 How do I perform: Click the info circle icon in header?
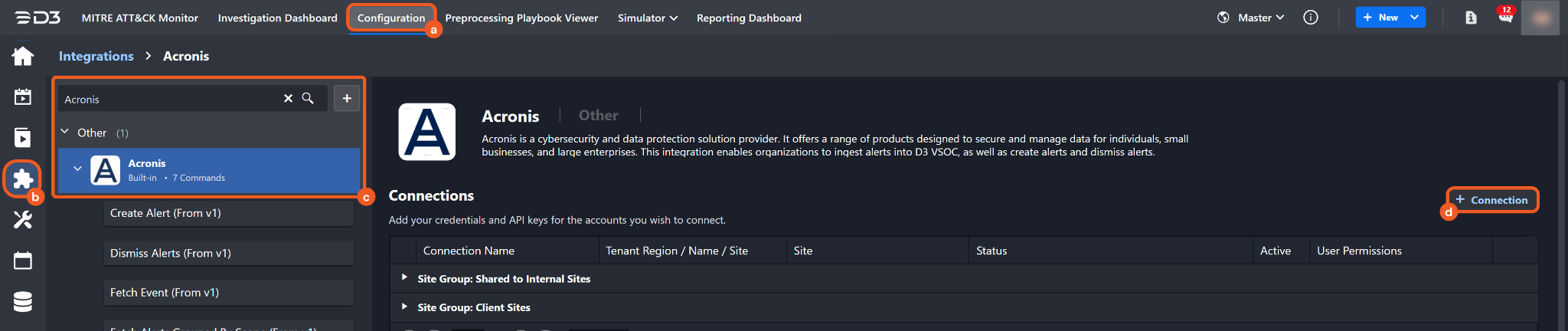[1311, 18]
